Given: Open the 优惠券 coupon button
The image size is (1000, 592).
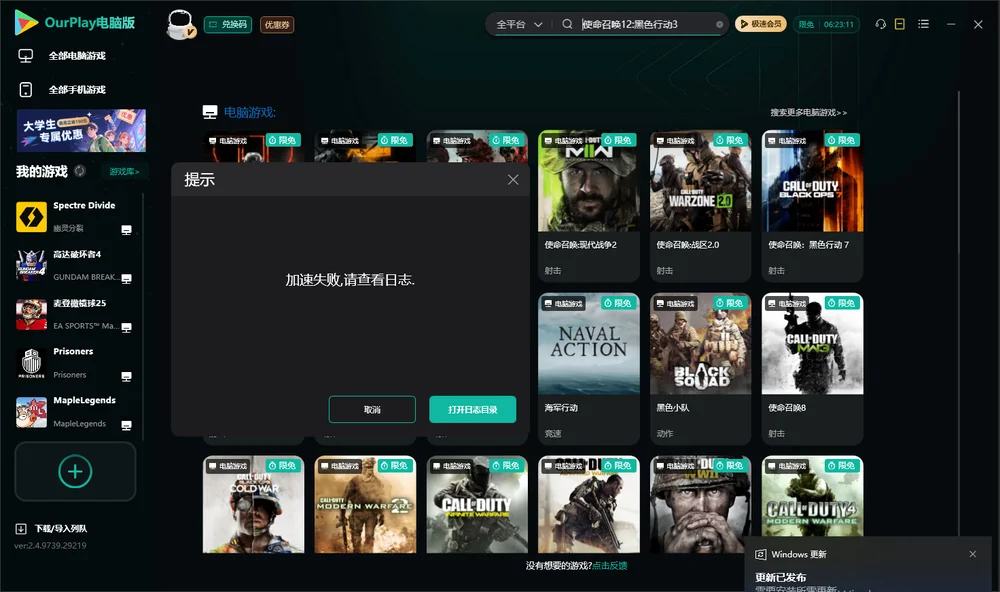Looking at the screenshot, I should tap(277, 25).
